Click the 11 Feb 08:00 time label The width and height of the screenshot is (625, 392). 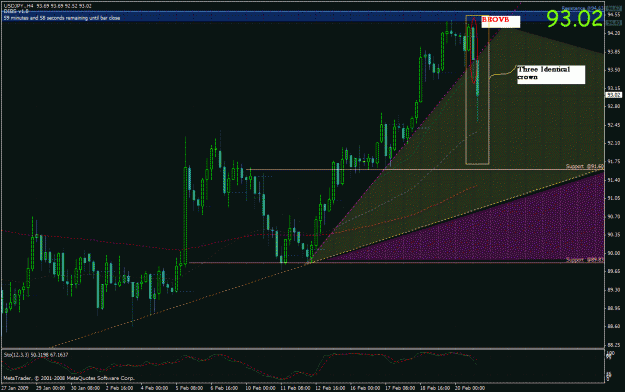click(x=295, y=388)
